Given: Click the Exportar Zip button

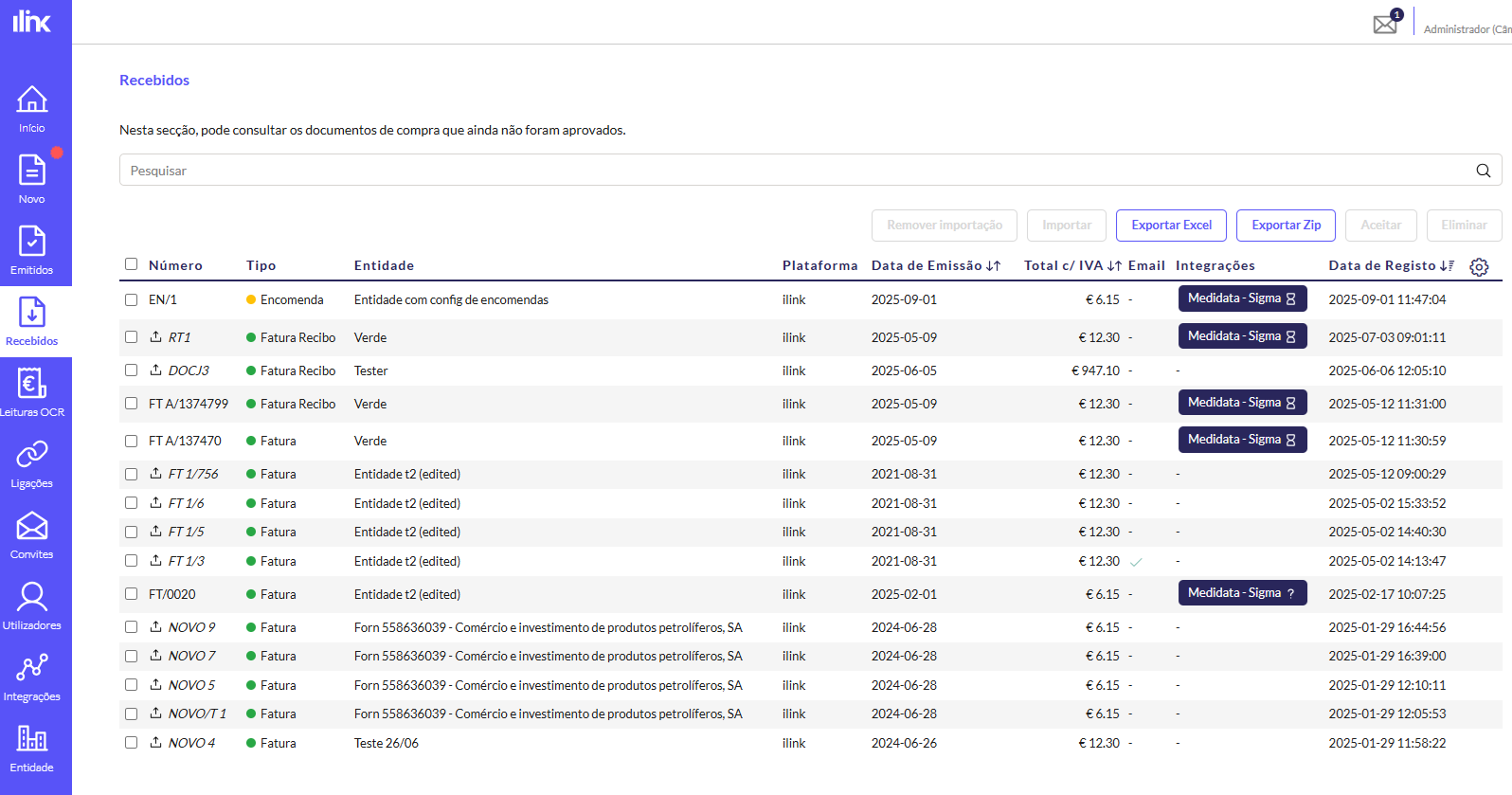Looking at the screenshot, I should click(1286, 226).
